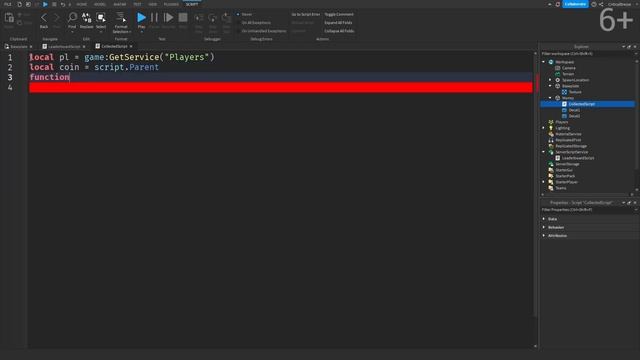
Task: Collapse the Baseplate tree node
Action: click(550, 86)
